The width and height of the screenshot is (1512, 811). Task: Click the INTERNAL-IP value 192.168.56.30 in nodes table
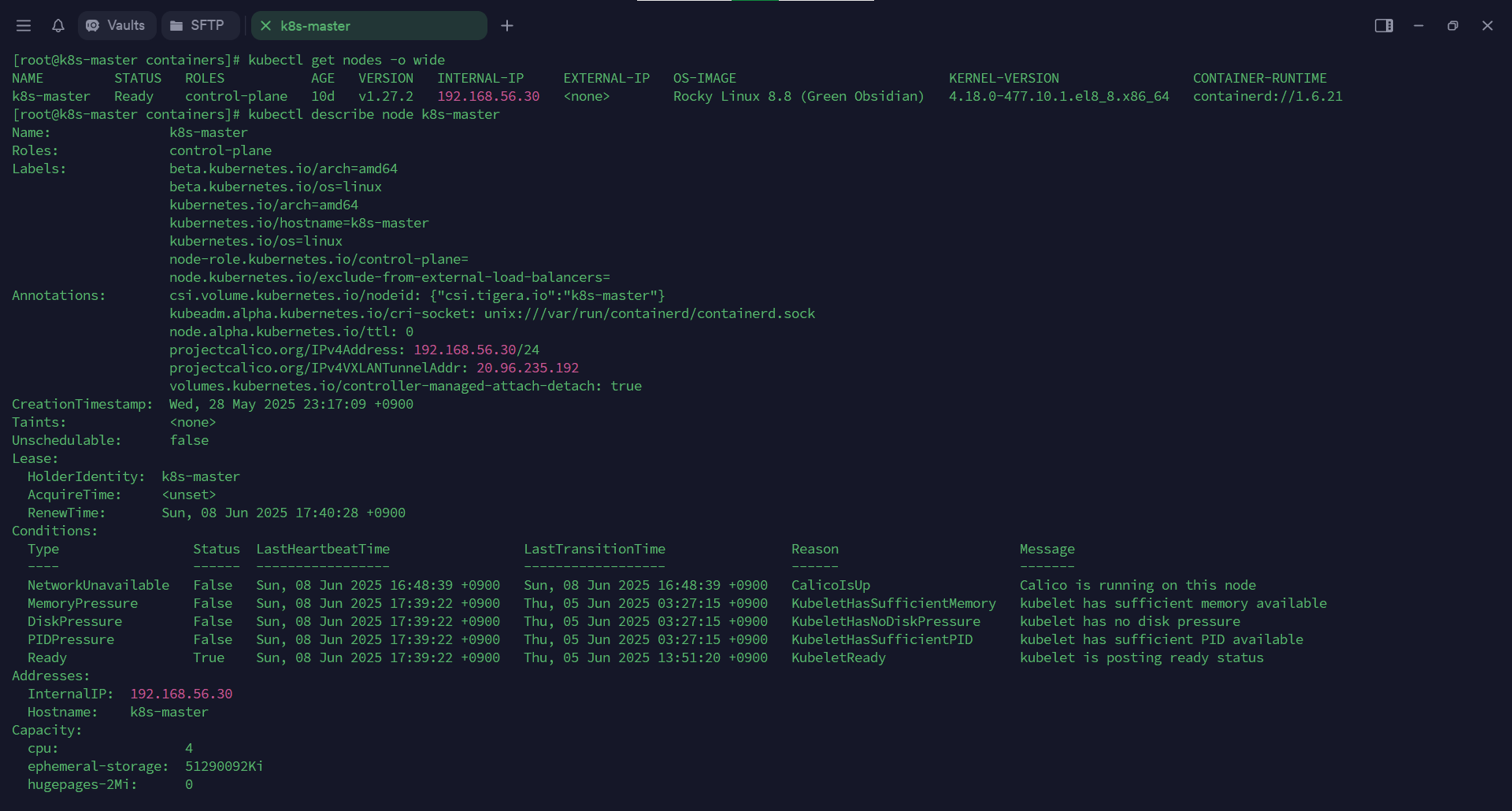point(488,96)
